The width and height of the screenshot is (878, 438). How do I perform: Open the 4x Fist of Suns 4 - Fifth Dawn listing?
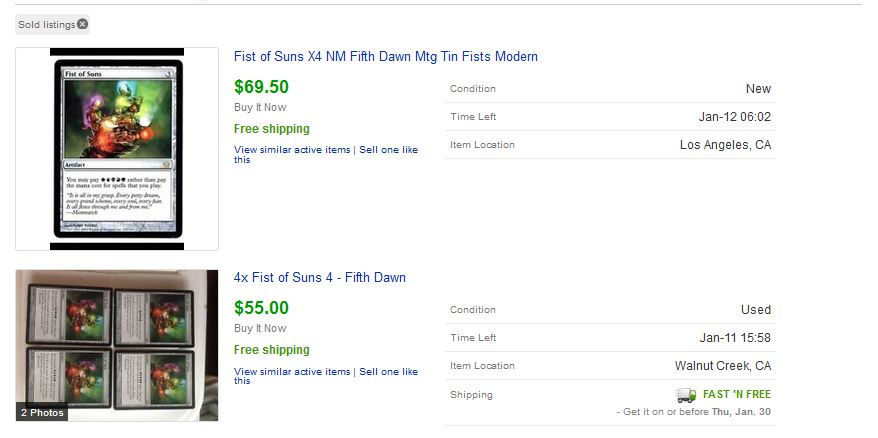click(x=319, y=278)
